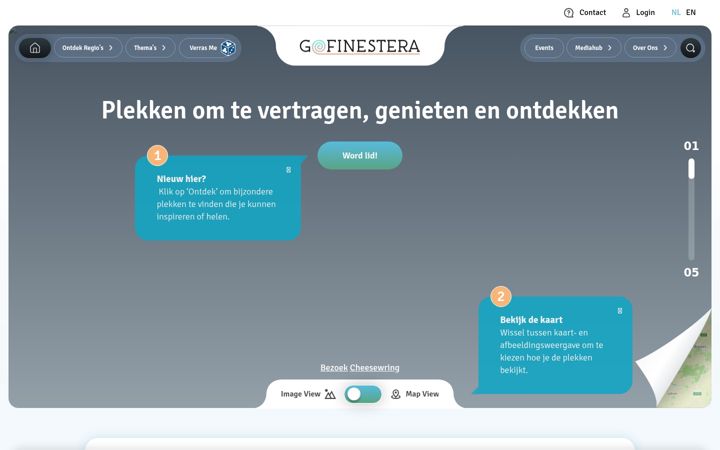This screenshot has width=720, height=450.
Task: Click the Login link text
Action: pyautogui.click(x=645, y=12)
